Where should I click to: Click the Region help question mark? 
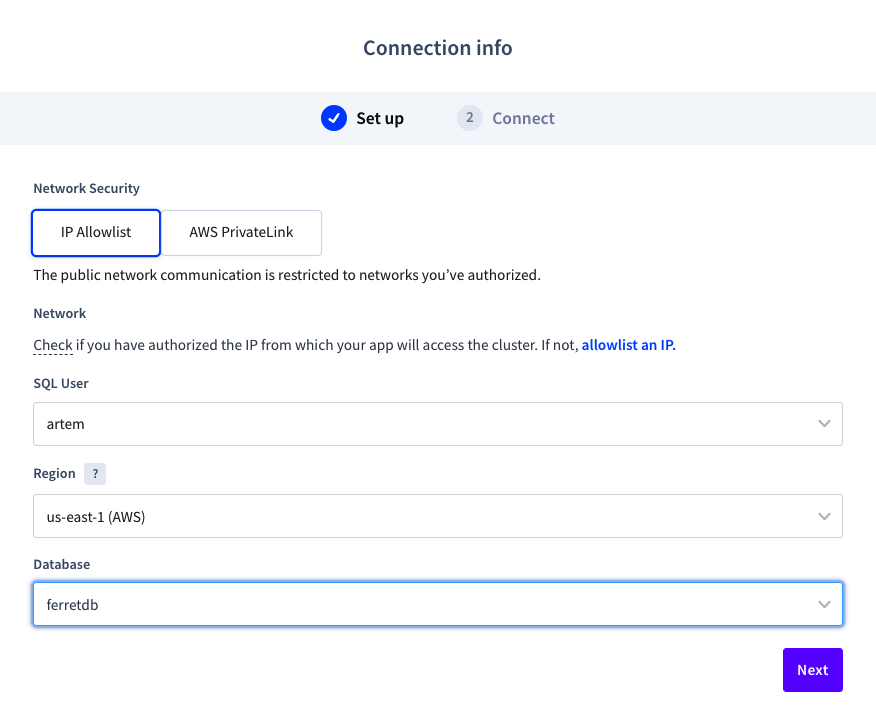click(x=94, y=474)
